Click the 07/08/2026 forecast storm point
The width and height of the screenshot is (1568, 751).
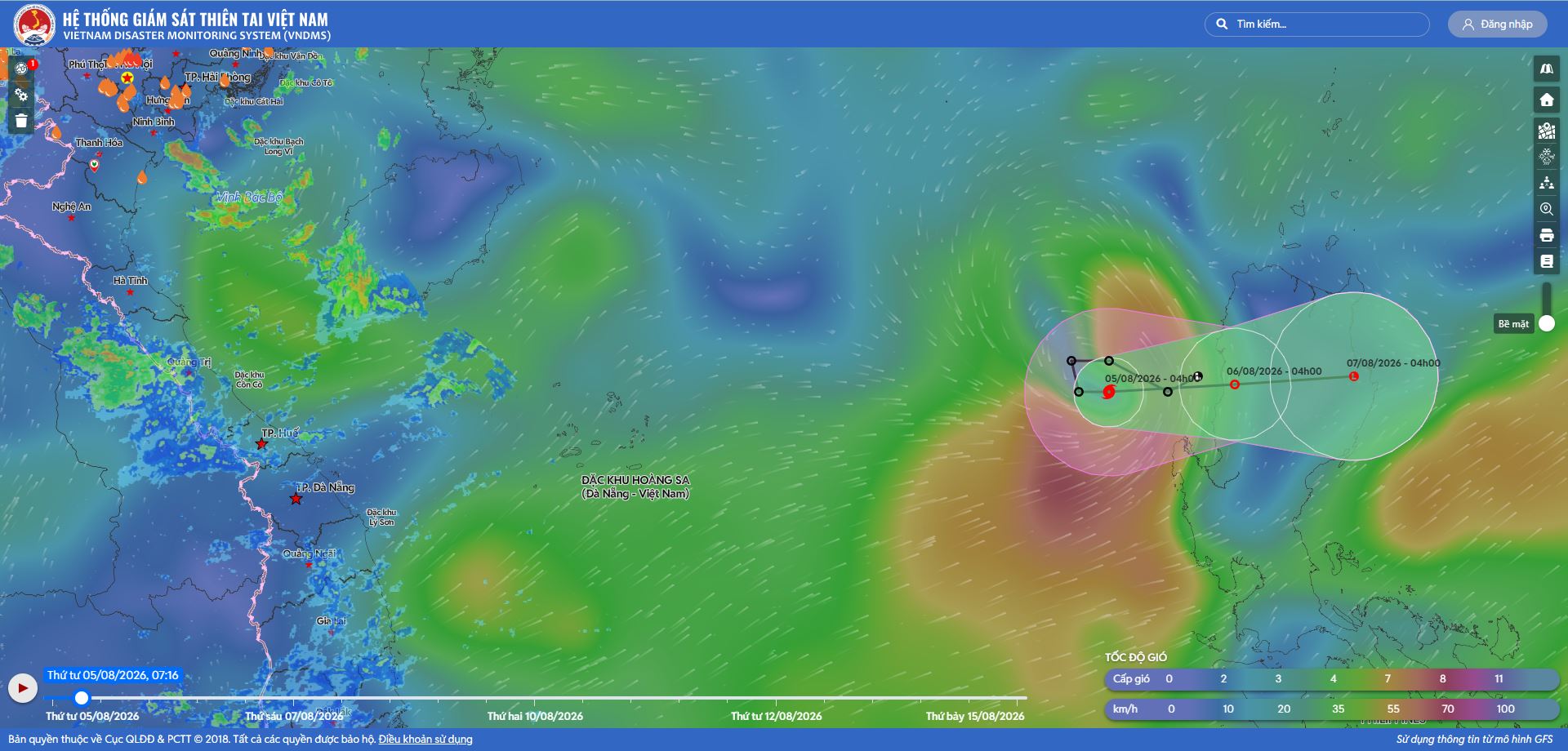(1354, 376)
